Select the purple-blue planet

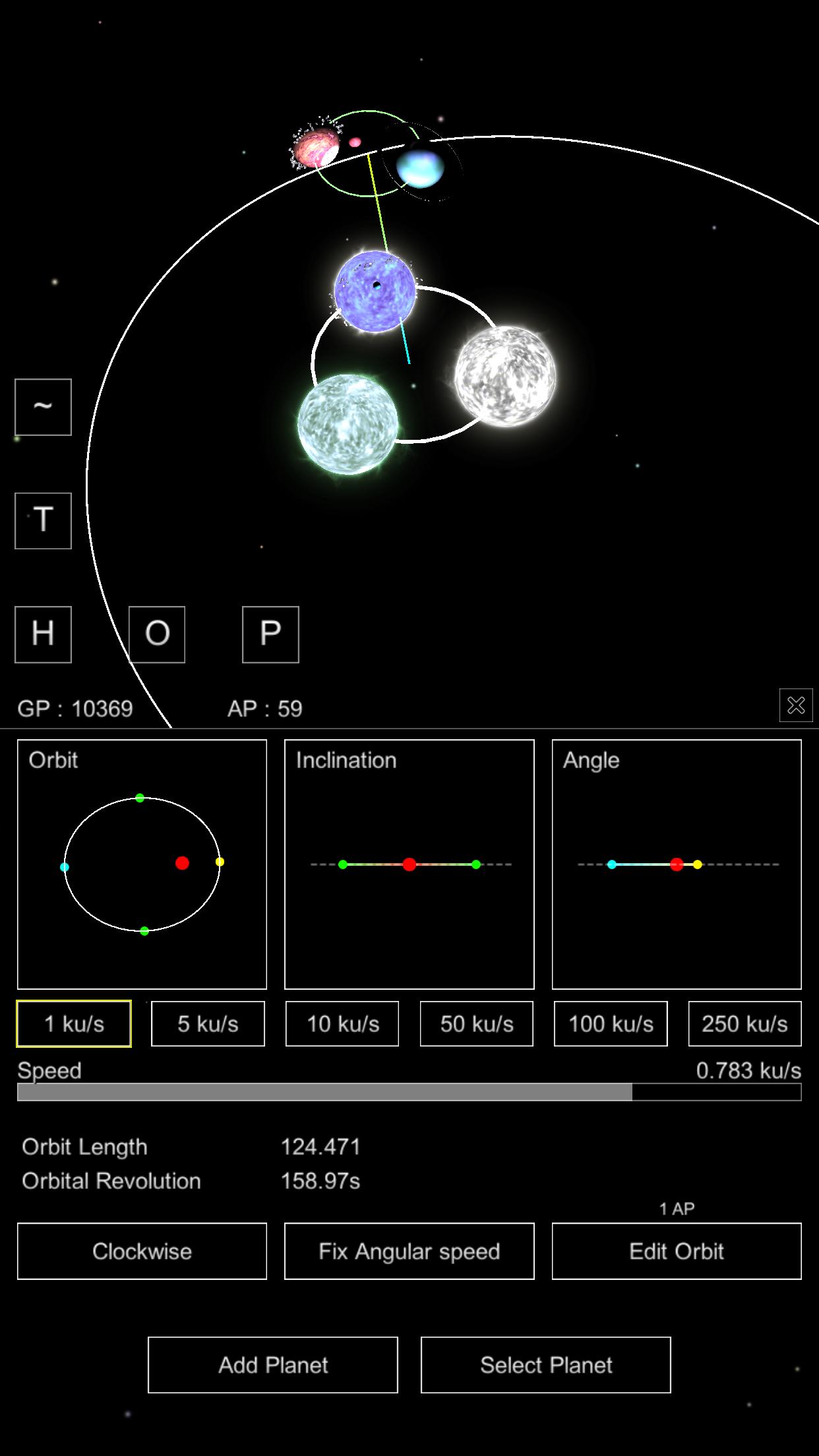click(x=375, y=291)
